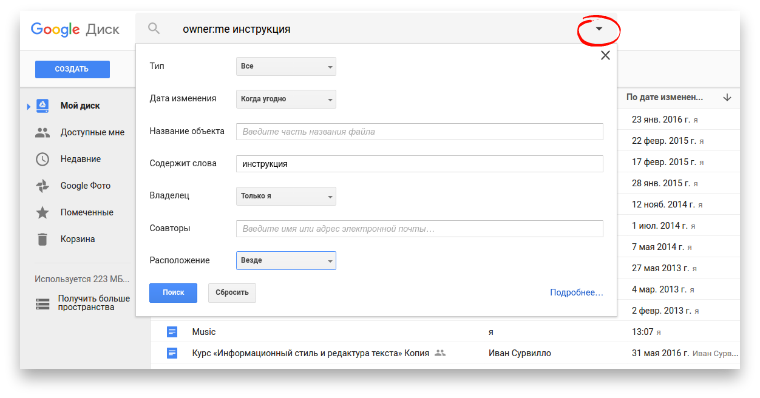Image resolution: width=760 pixels, height=398 pixels.
Task: Click the shared people icon on Курс file
Action: click(x=440, y=353)
